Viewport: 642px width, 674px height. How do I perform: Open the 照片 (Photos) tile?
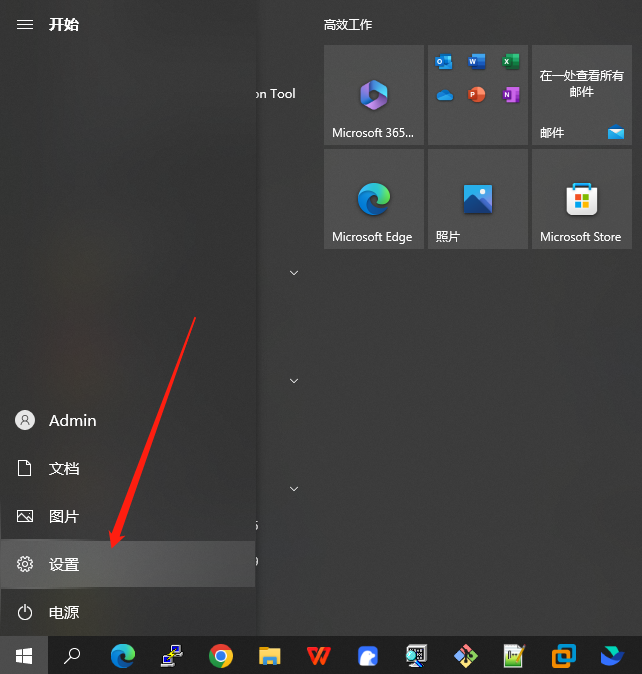coord(477,199)
